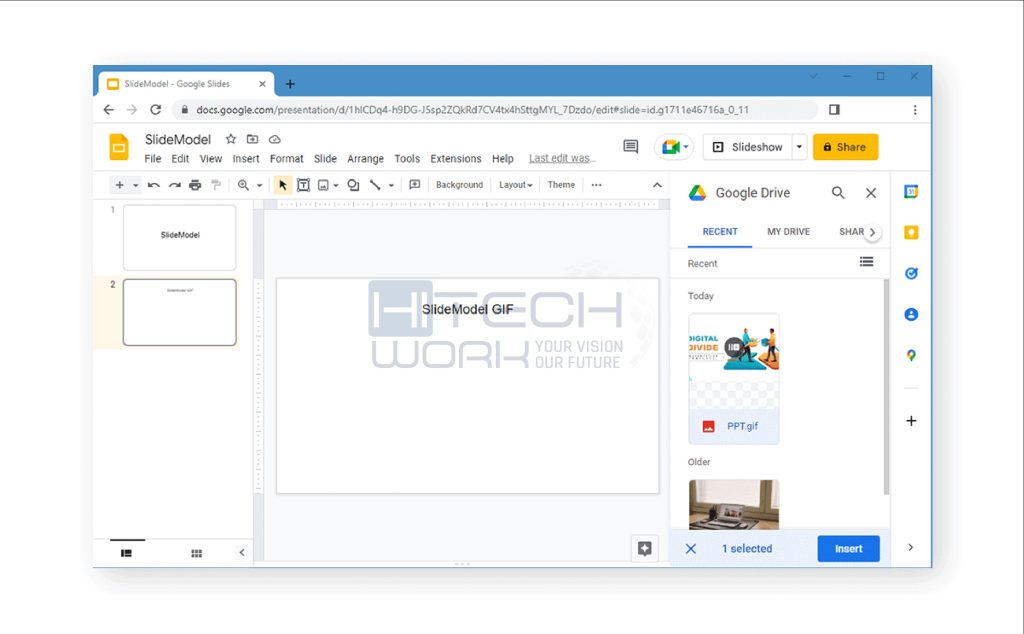Choose the Select cursor tool

(283, 185)
